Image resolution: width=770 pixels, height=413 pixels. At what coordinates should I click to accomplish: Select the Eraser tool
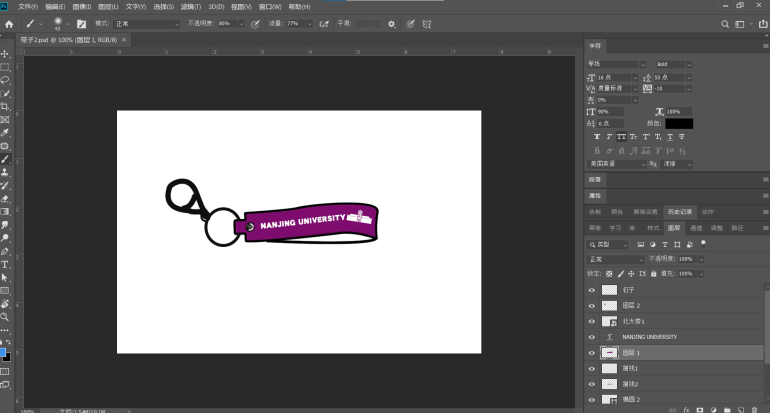5,199
